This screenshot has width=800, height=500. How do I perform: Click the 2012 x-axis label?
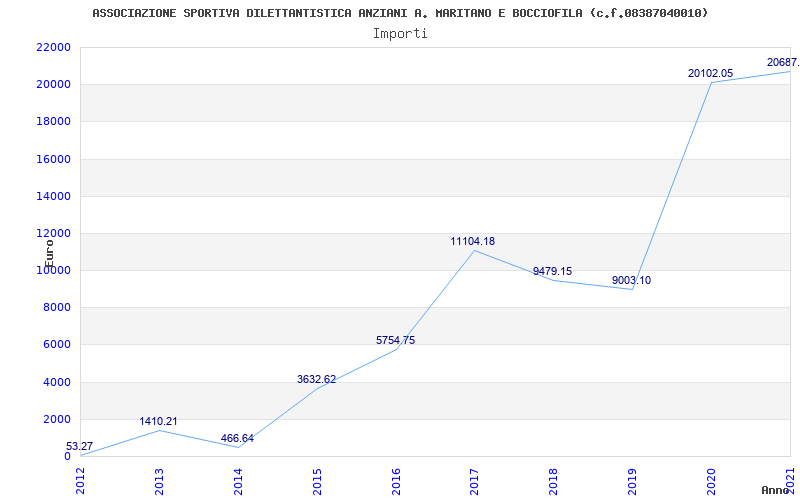pos(80,481)
